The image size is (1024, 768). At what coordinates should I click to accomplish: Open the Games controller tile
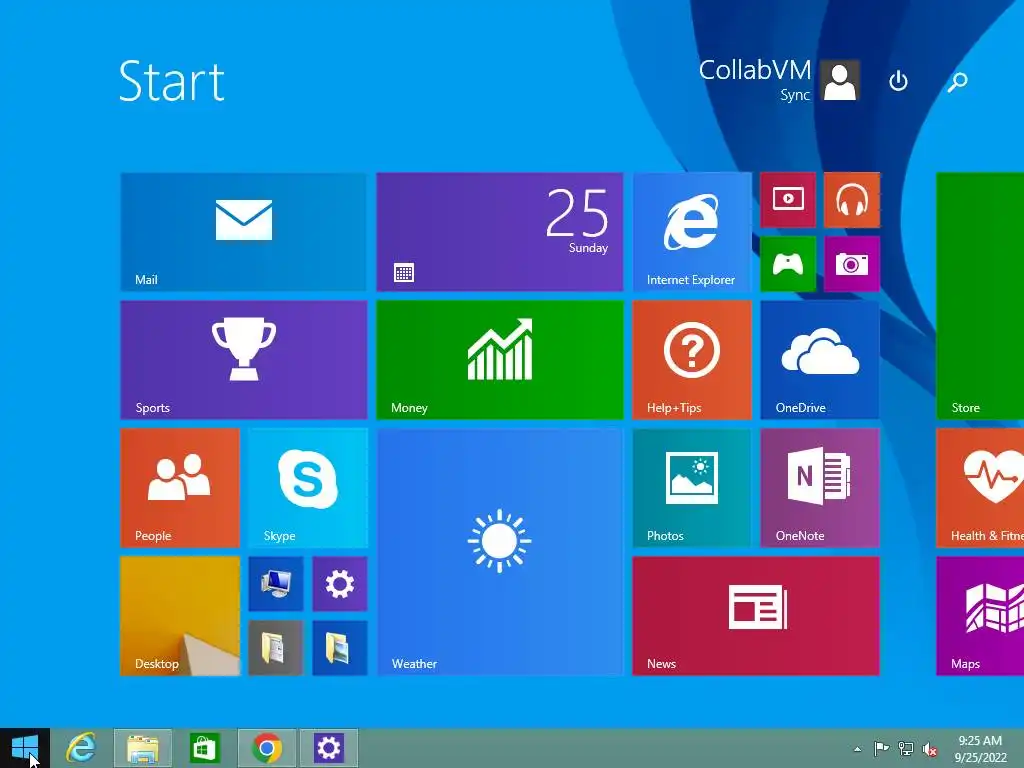788,264
